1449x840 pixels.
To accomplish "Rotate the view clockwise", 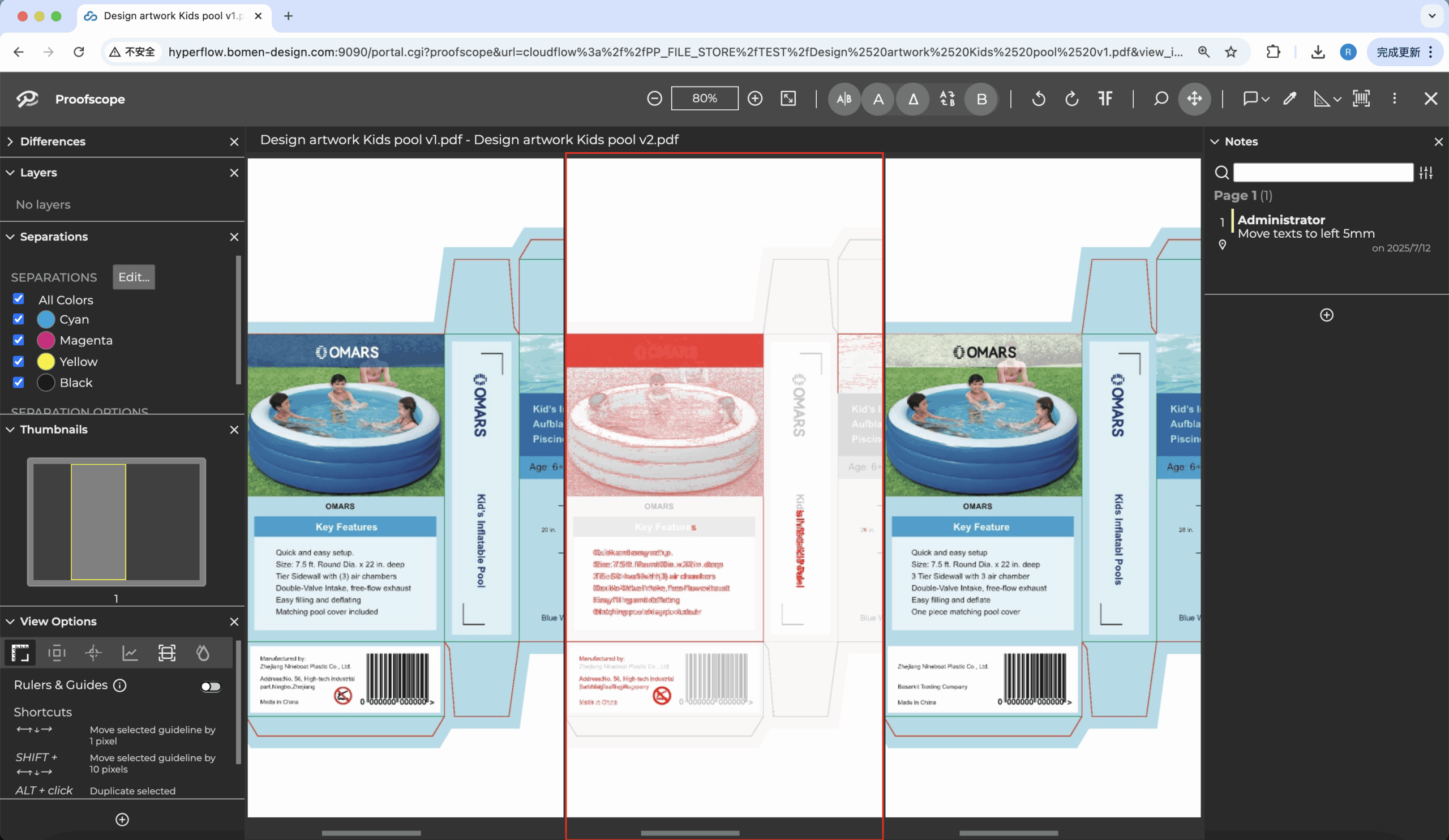I will click(x=1072, y=99).
